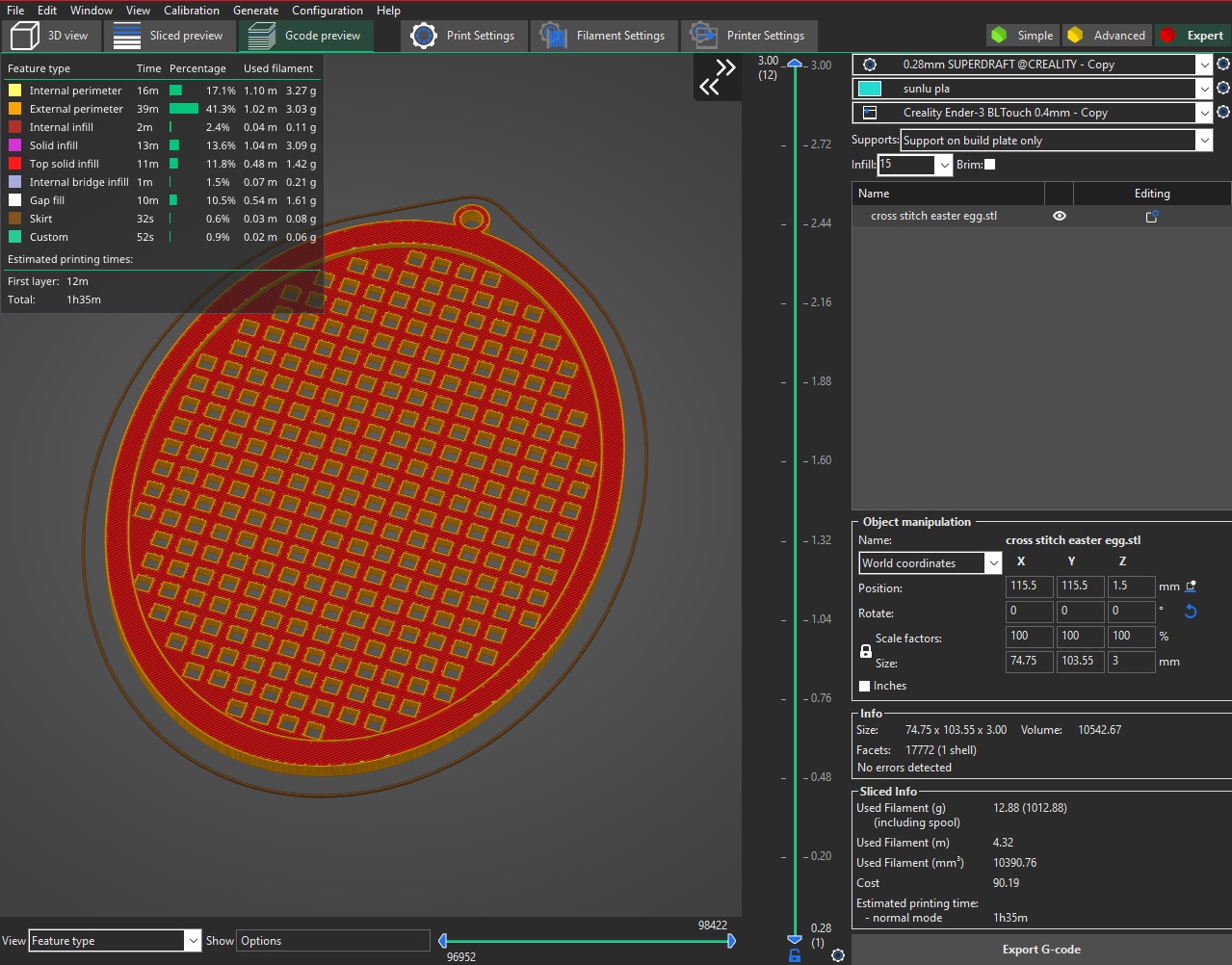
Task: Toggle Skirt feature in legend
Action: point(162,219)
